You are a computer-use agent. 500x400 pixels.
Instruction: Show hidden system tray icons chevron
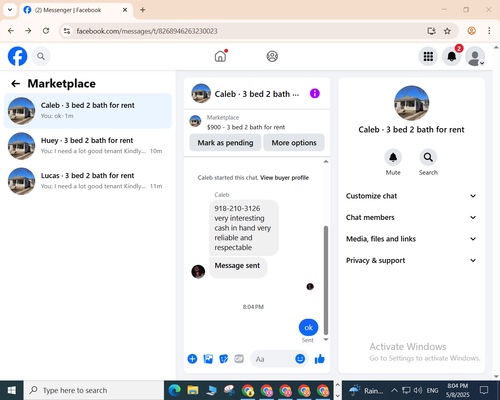click(394, 390)
